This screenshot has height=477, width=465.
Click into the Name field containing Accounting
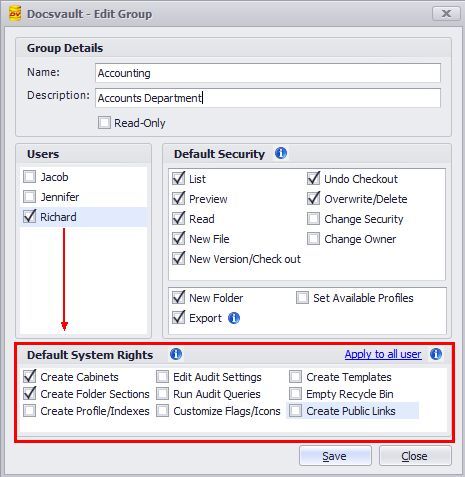pyautogui.click(x=268, y=73)
